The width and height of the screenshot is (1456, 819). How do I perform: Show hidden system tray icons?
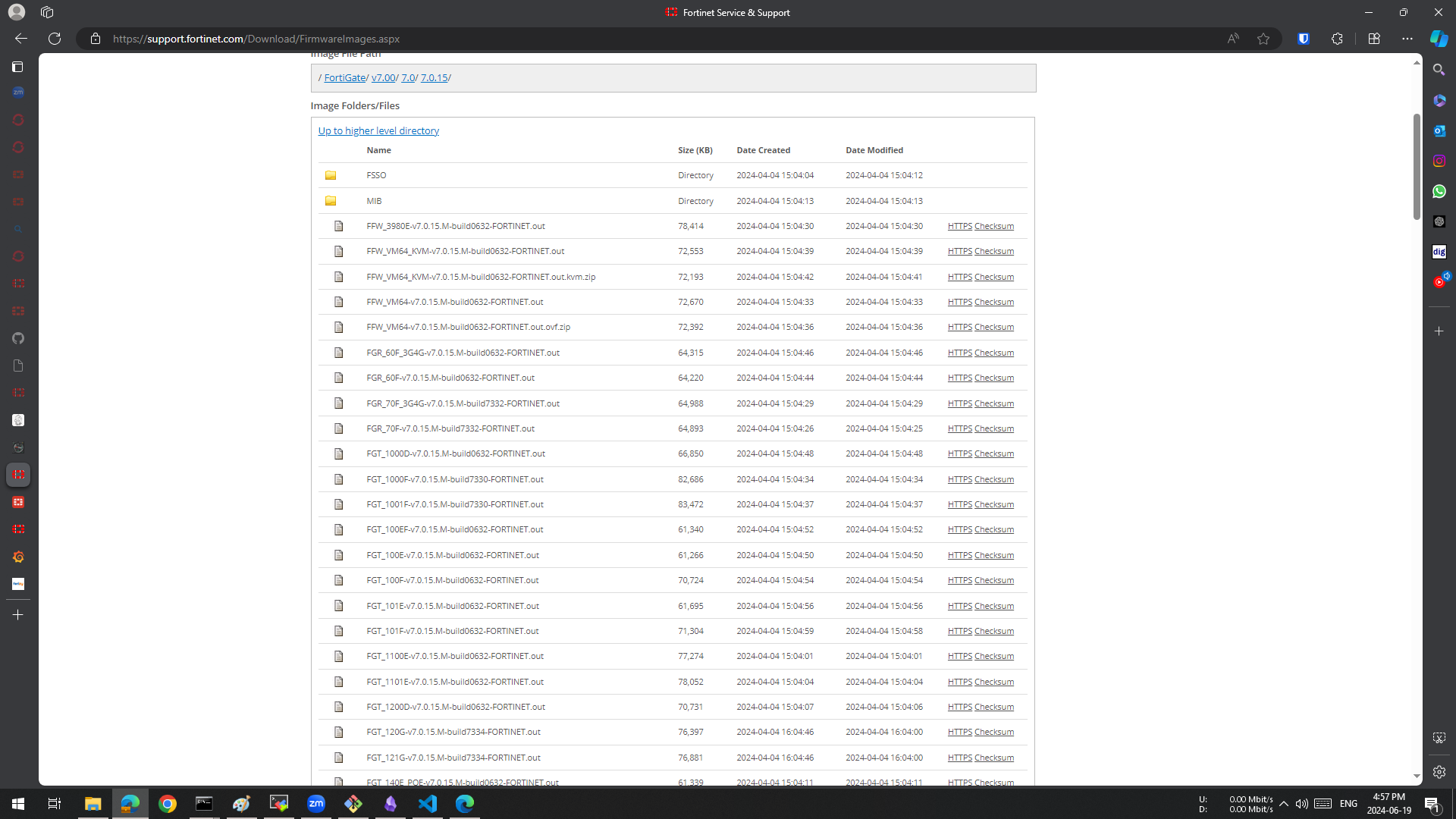(1283, 804)
